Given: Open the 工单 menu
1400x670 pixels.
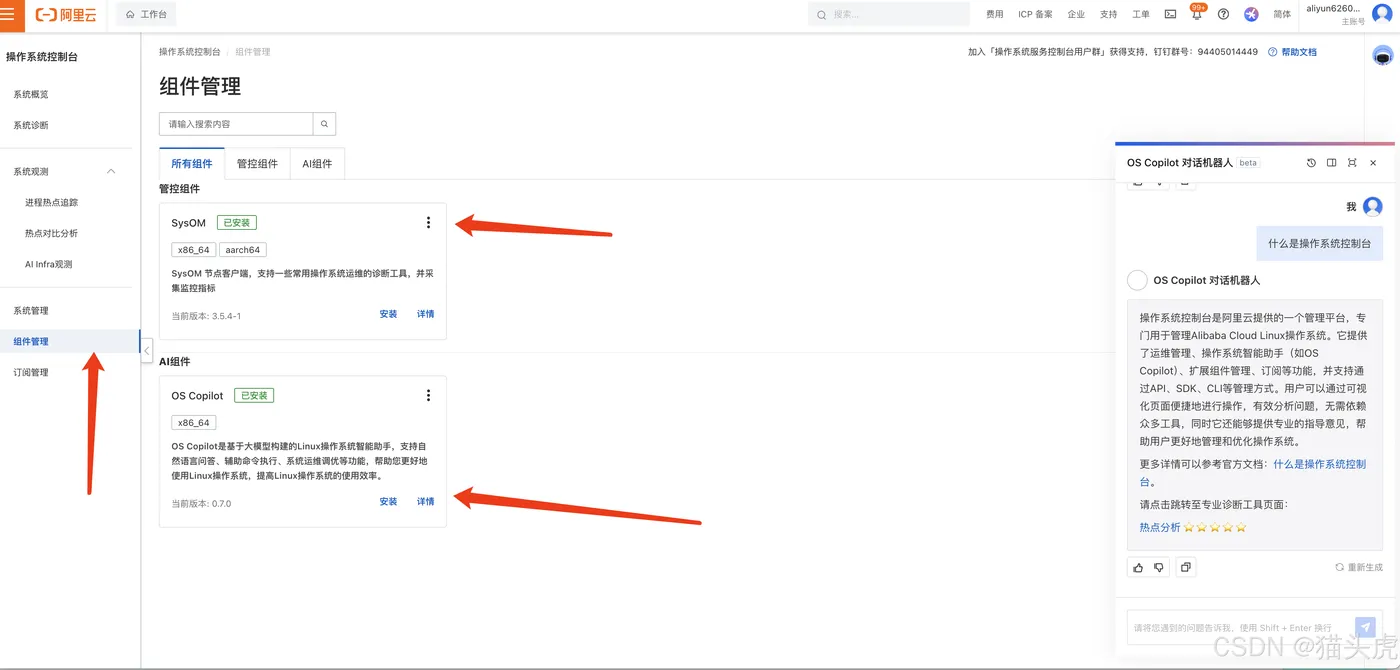Looking at the screenshot, I should (x=1140, y=15).
